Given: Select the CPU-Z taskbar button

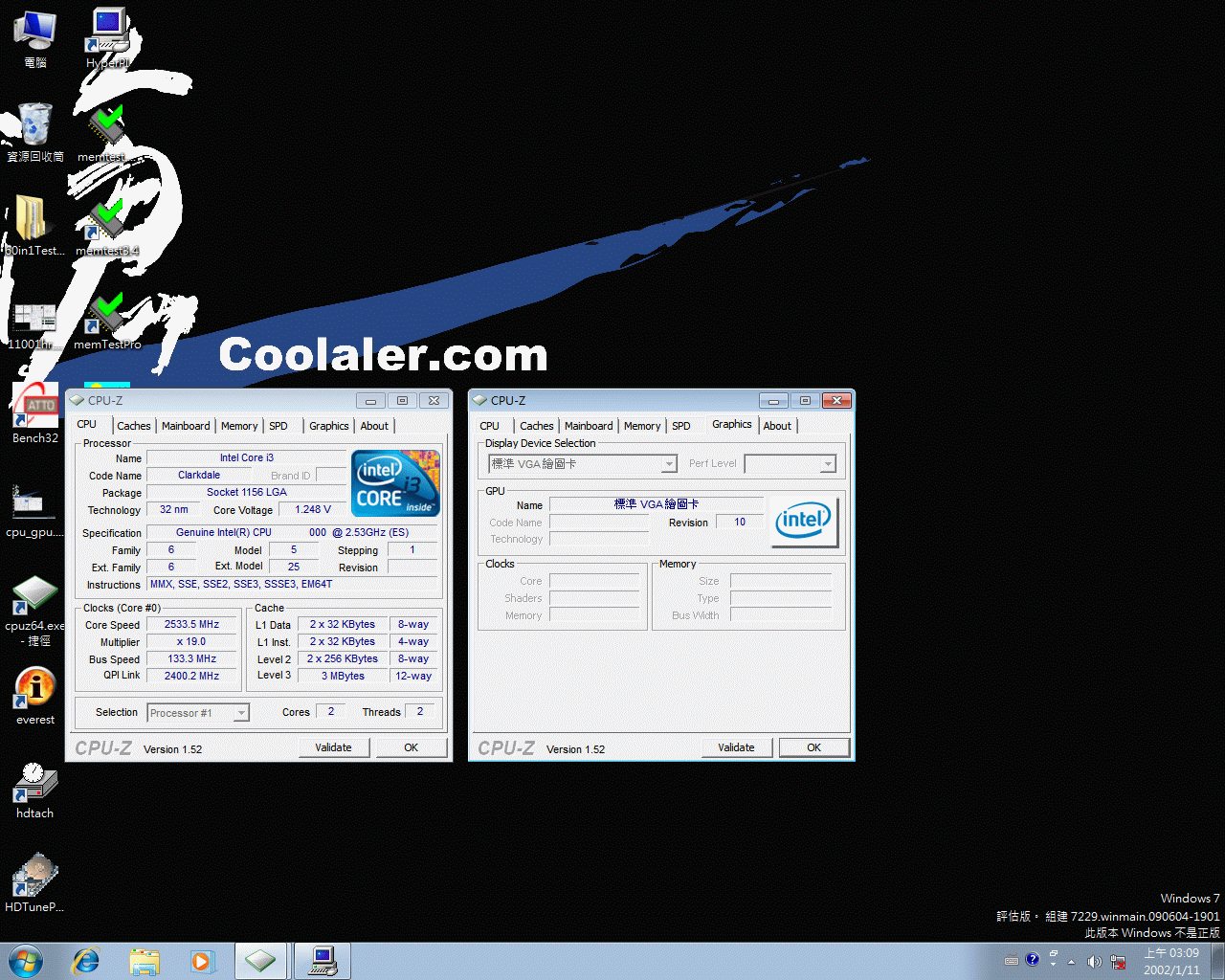Looking at the screenshot, I should (x=260, y=961).
